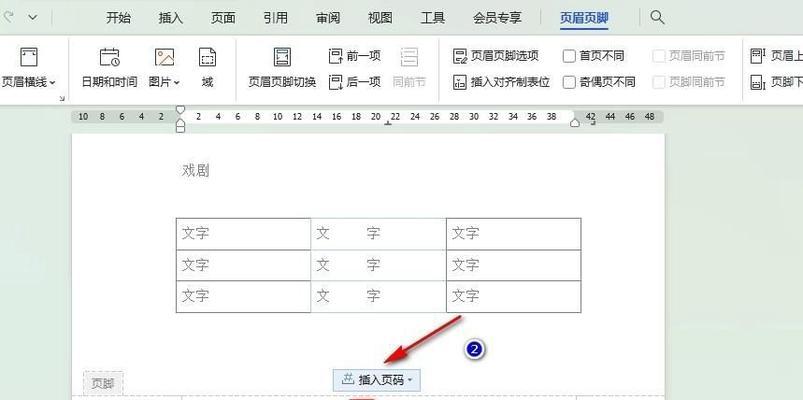This screenshot has height=400, width=803.
Task: Switch to the 开始 tab
Action: pyautogui.click(x=118, y=18)
